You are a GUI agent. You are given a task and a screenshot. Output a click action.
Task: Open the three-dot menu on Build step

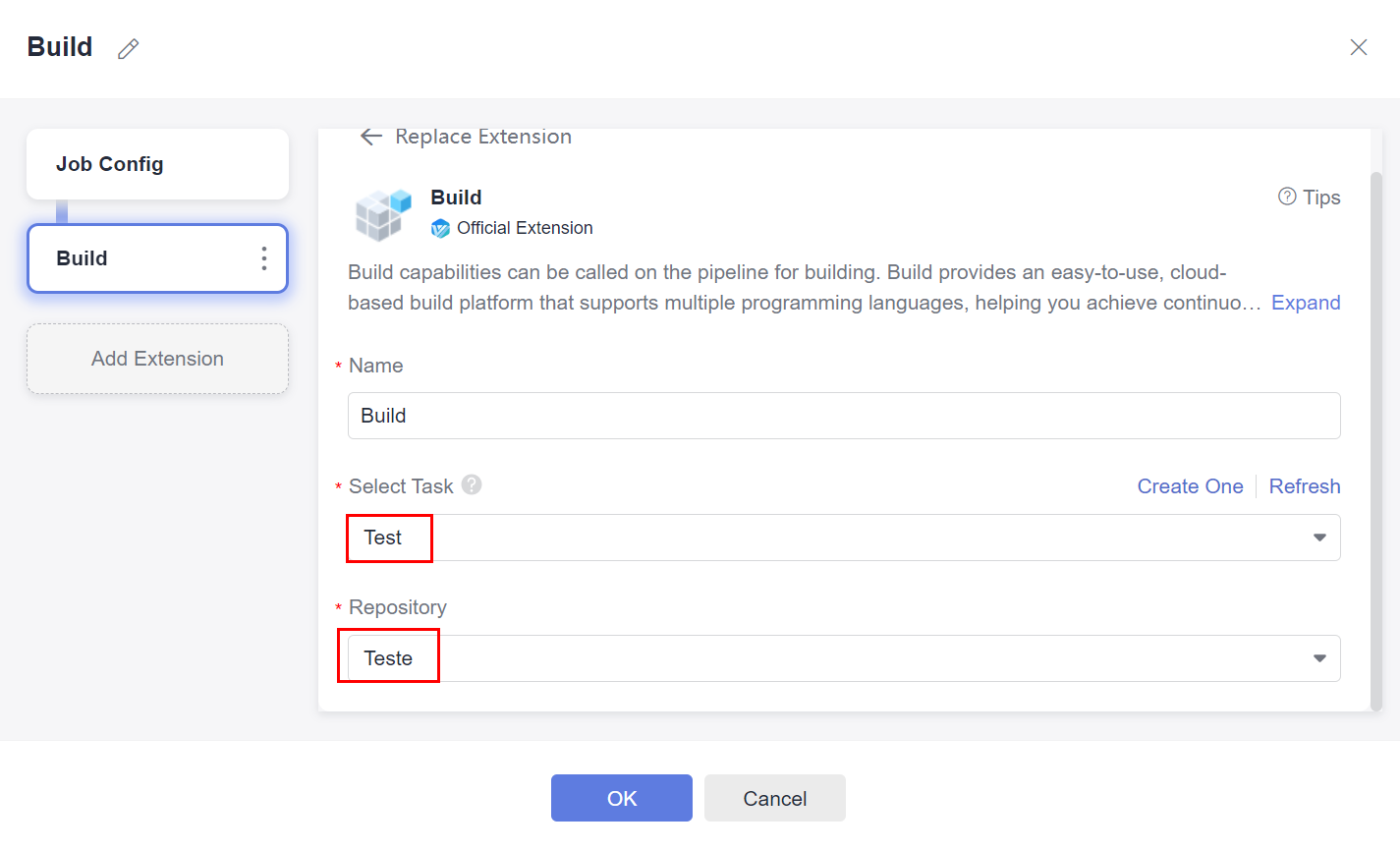[263, 258]
